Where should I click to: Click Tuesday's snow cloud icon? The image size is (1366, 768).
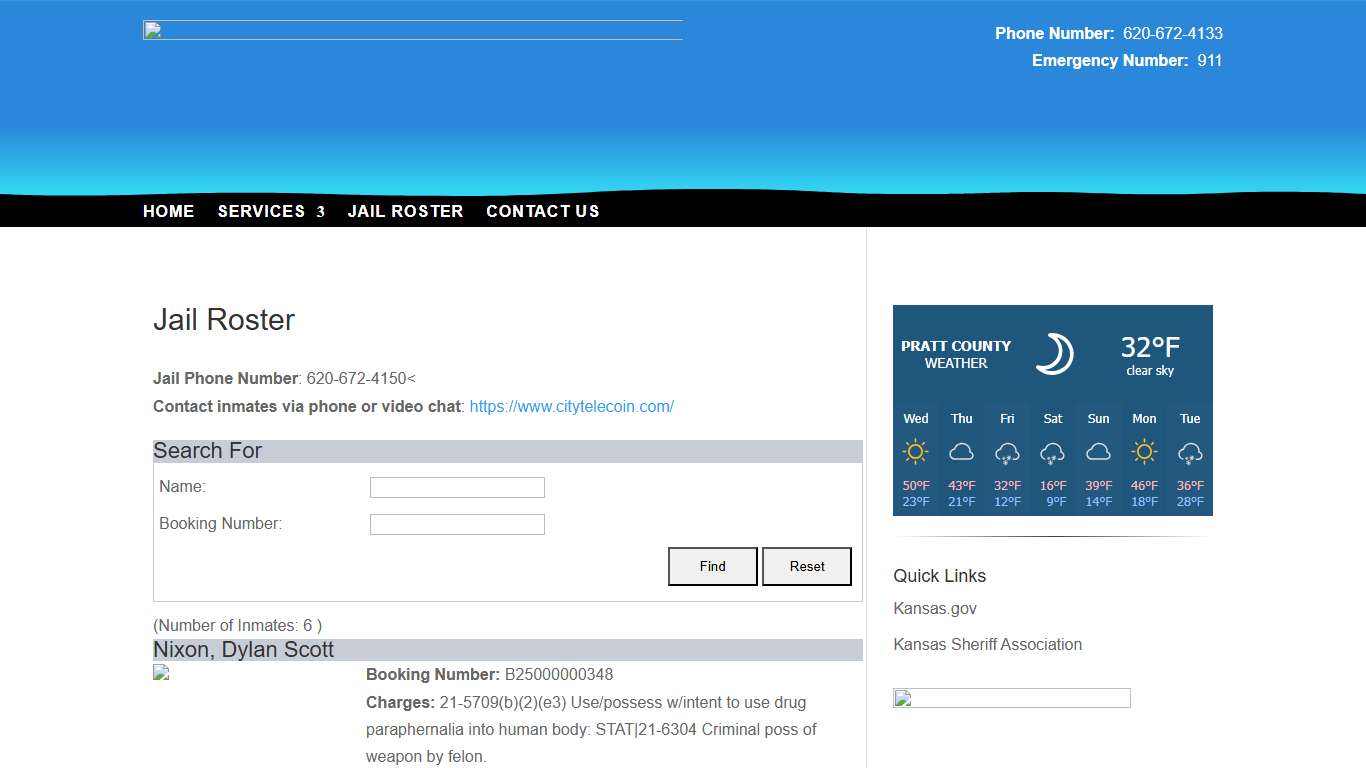coord(1190,453)
